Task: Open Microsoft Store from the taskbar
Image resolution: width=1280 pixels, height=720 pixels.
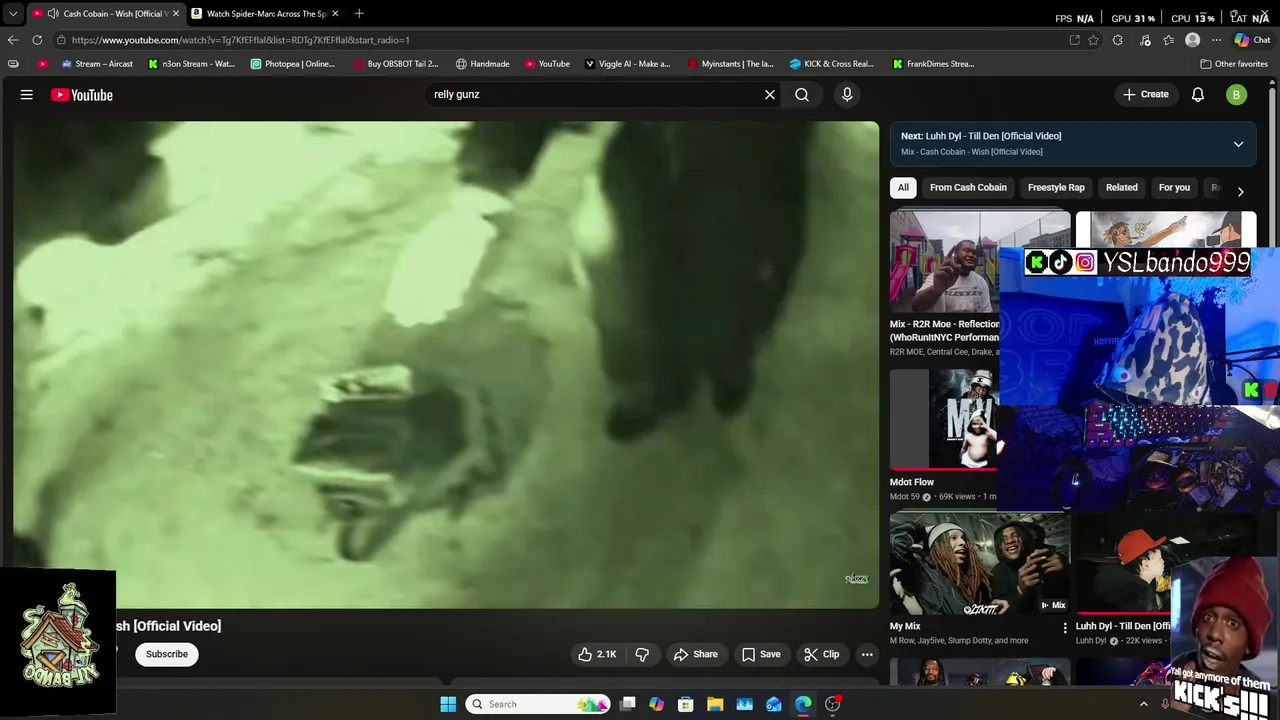Action: tap(686, 704)
